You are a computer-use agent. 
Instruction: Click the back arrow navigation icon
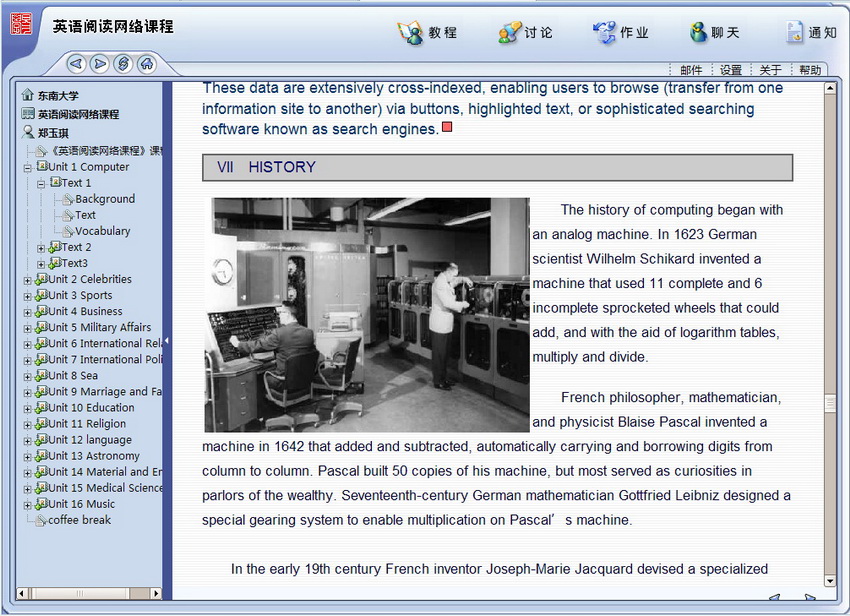[x=76, y=64]
